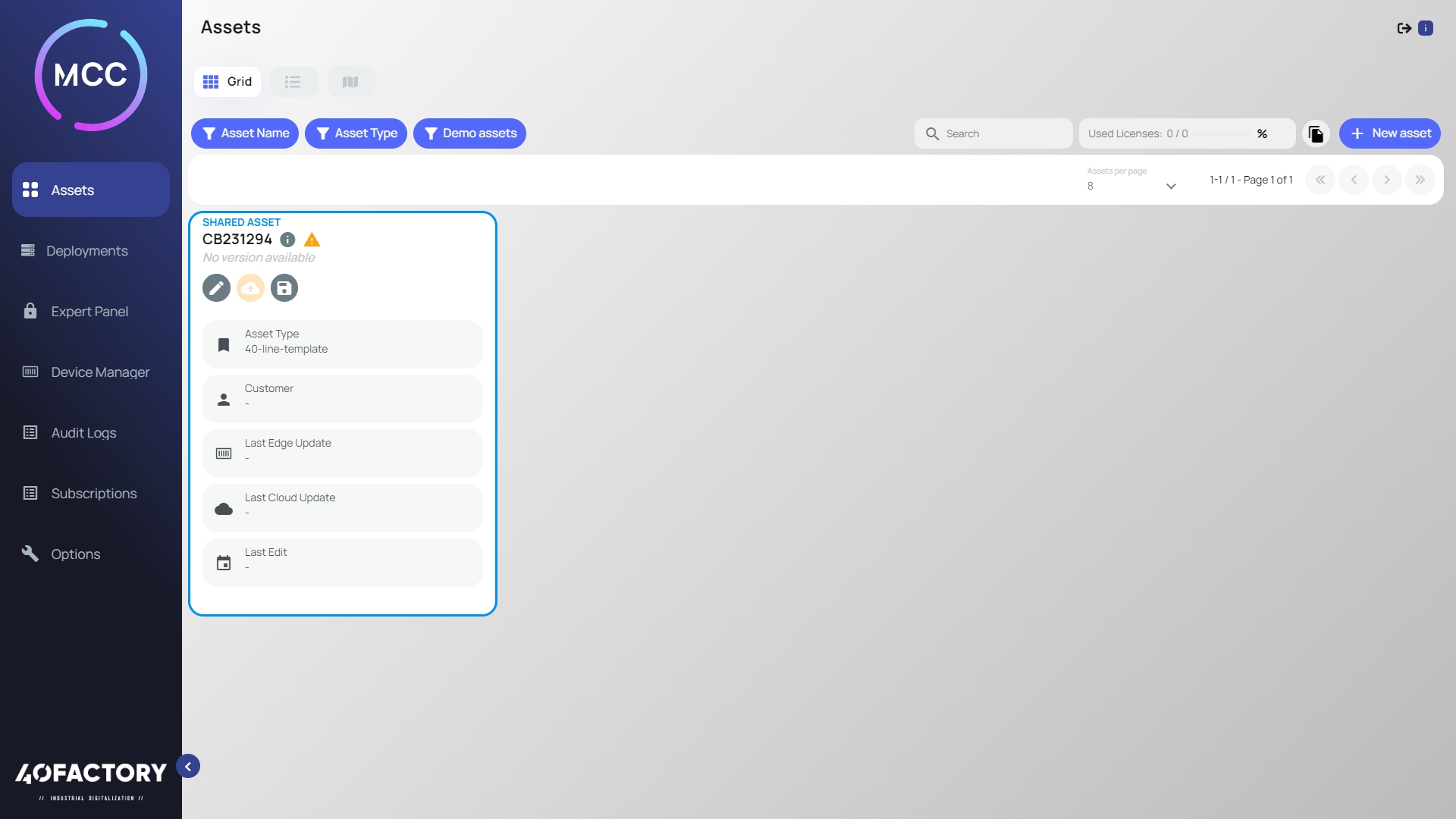Open Deployments in the sidebar
Viewport: 1456px width, 819px height.
86,251
